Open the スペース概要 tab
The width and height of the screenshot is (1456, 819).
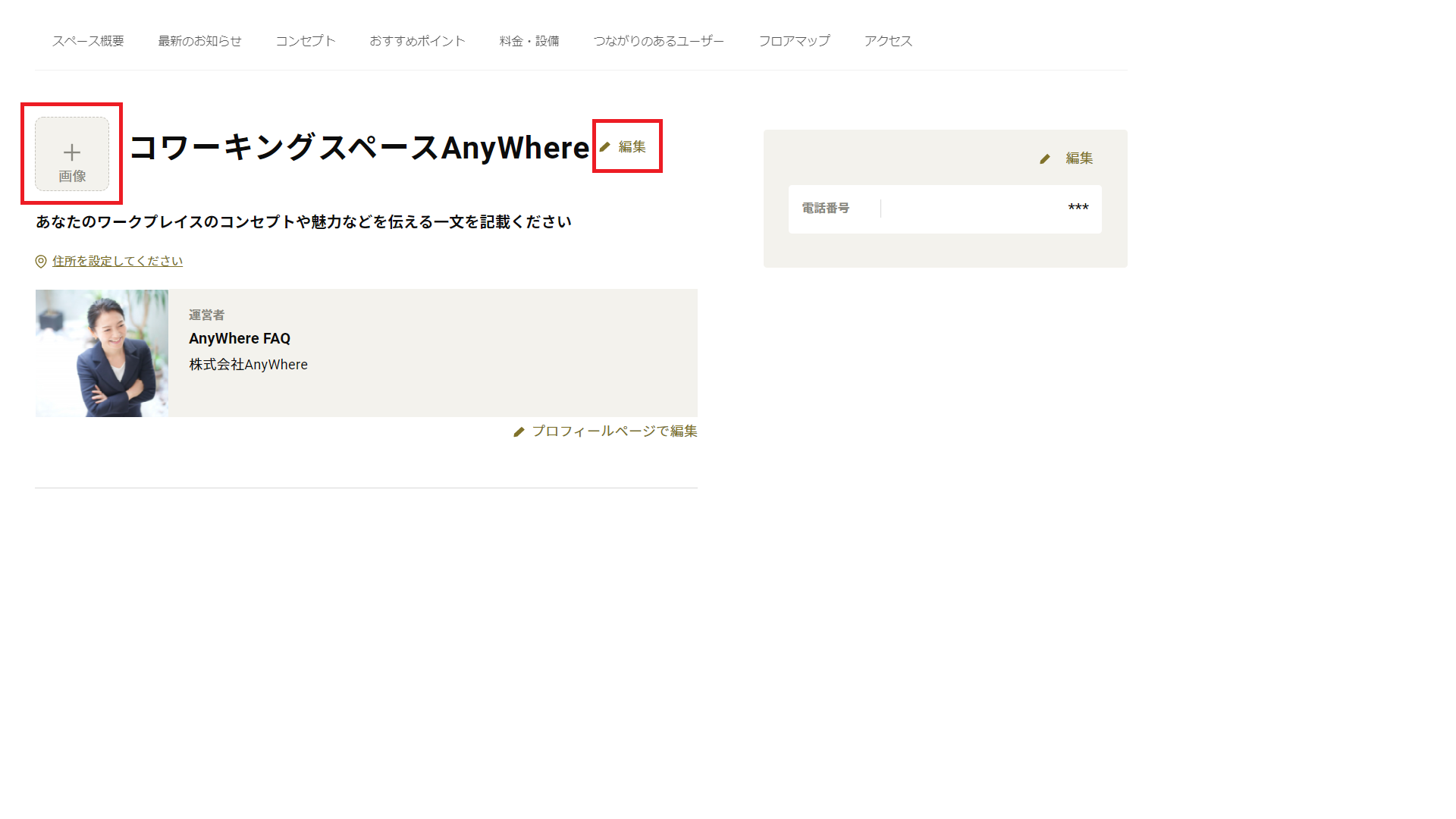[88, 41]
